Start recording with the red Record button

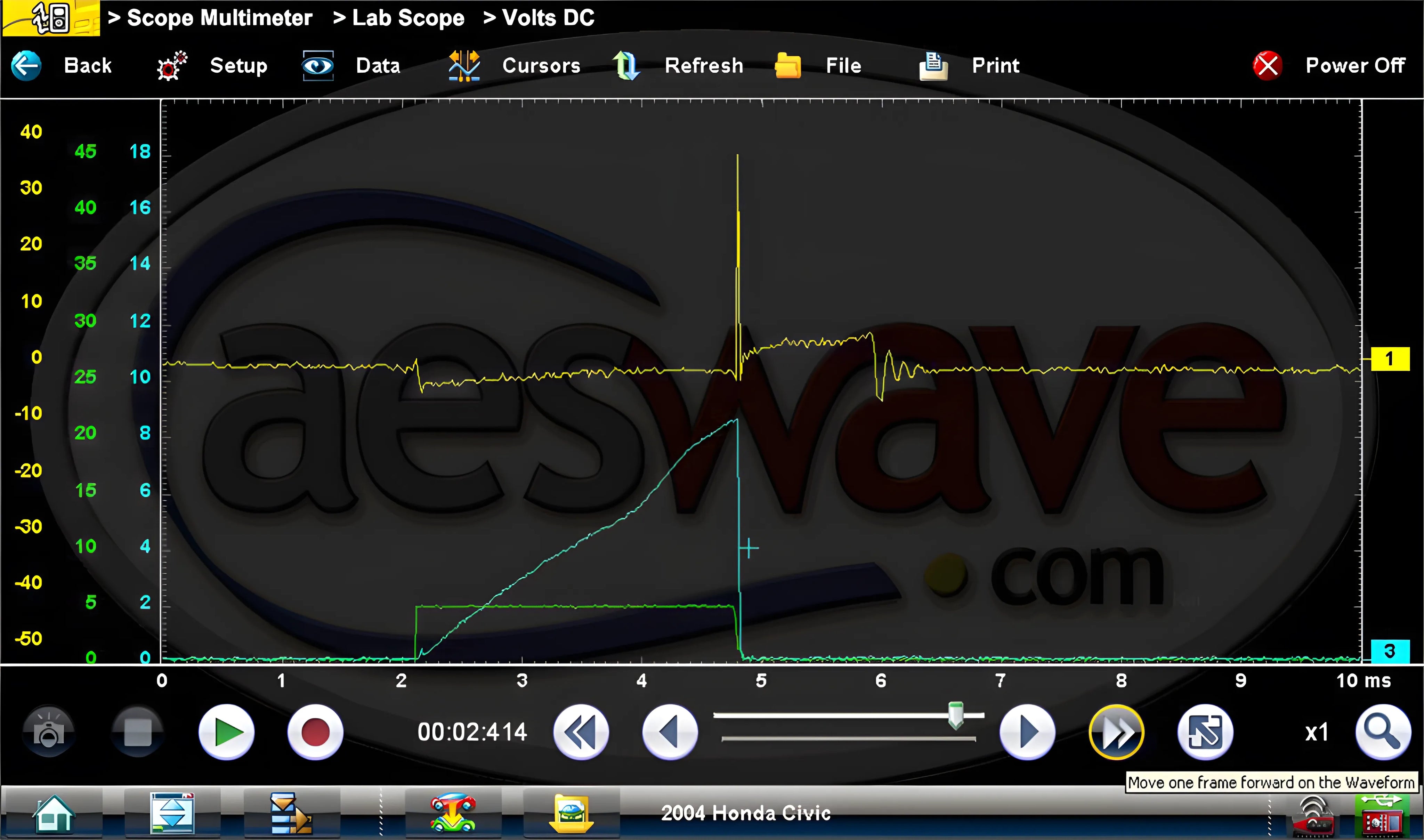pyautogui.click(x=315, y=733)
